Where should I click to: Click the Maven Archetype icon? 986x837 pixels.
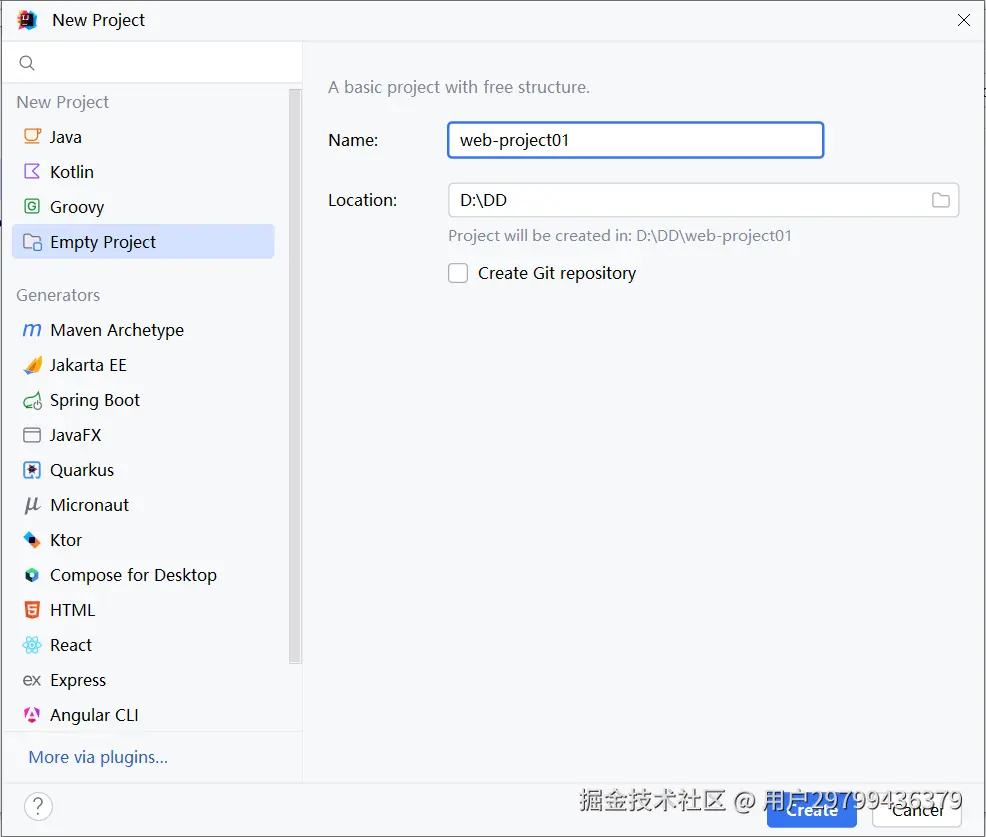(32, 330)
